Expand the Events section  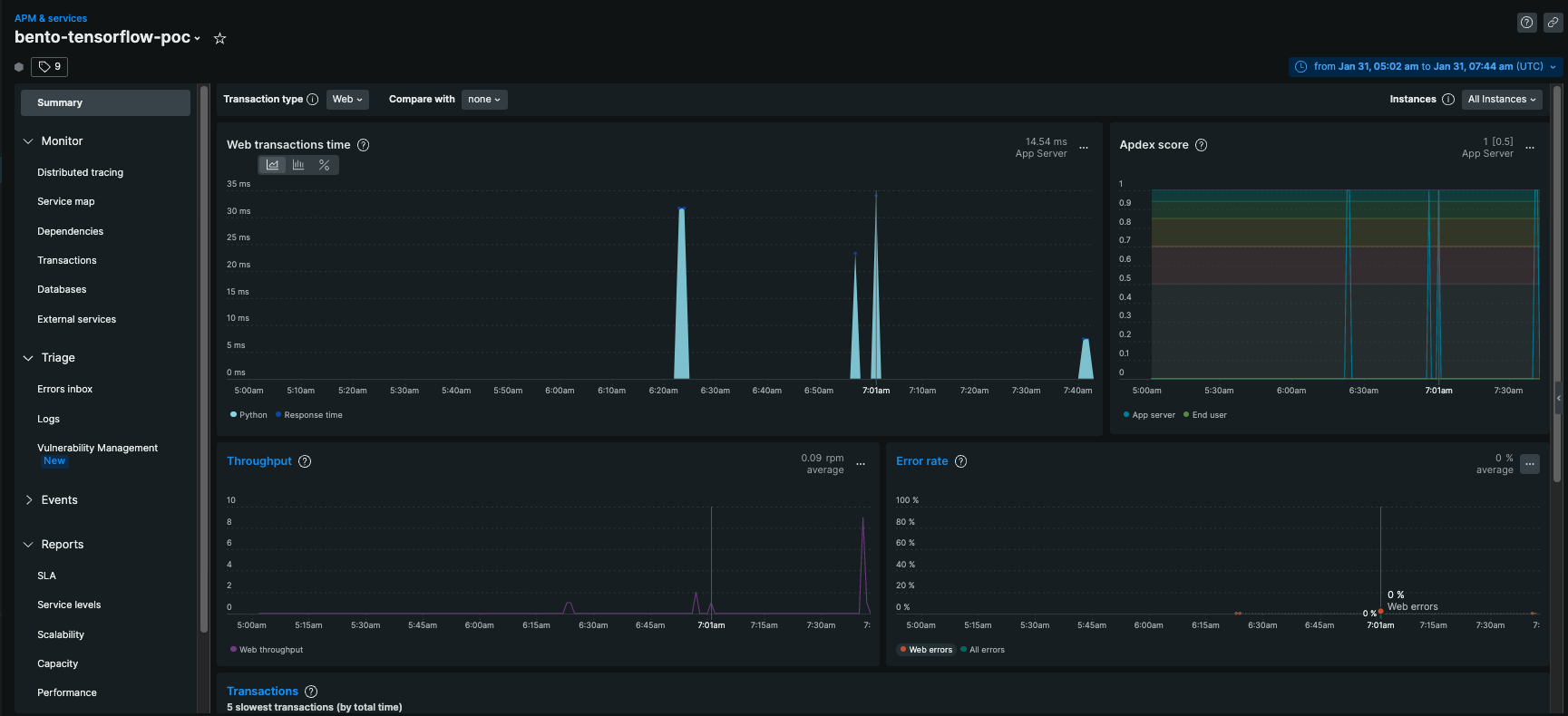point(28,500)
